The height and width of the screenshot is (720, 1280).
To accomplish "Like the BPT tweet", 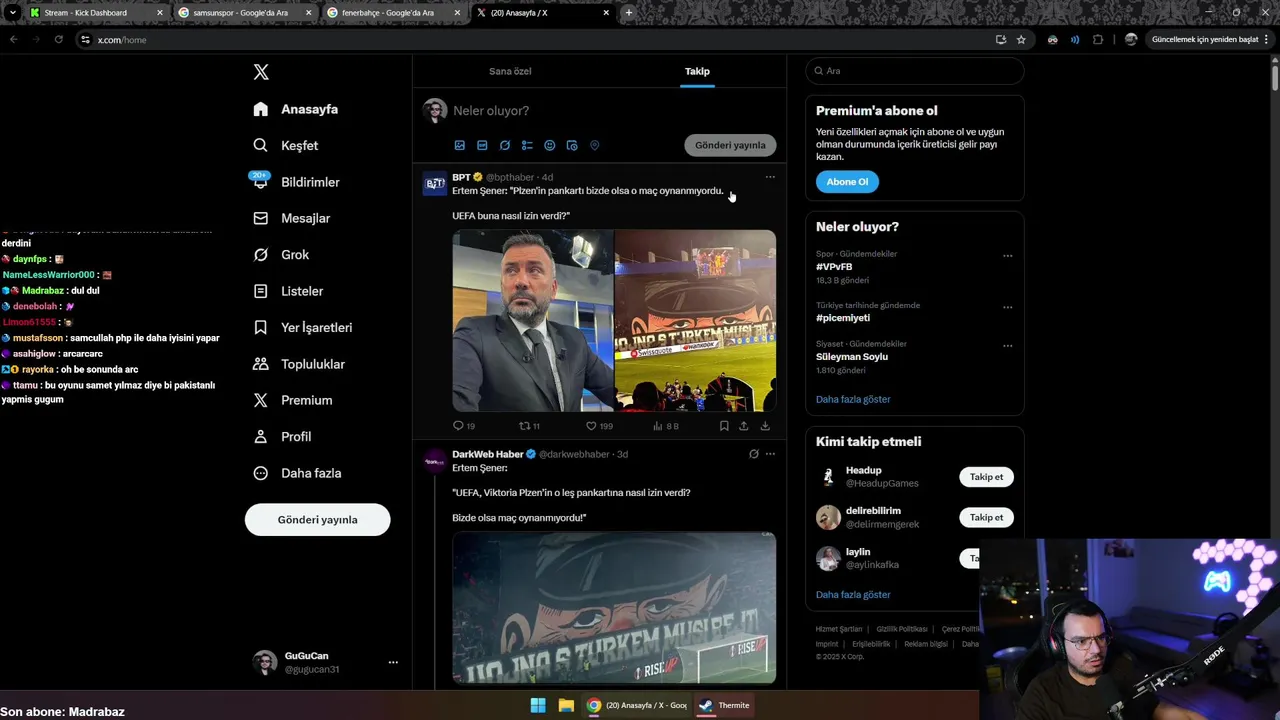I will tap(599, 426).
